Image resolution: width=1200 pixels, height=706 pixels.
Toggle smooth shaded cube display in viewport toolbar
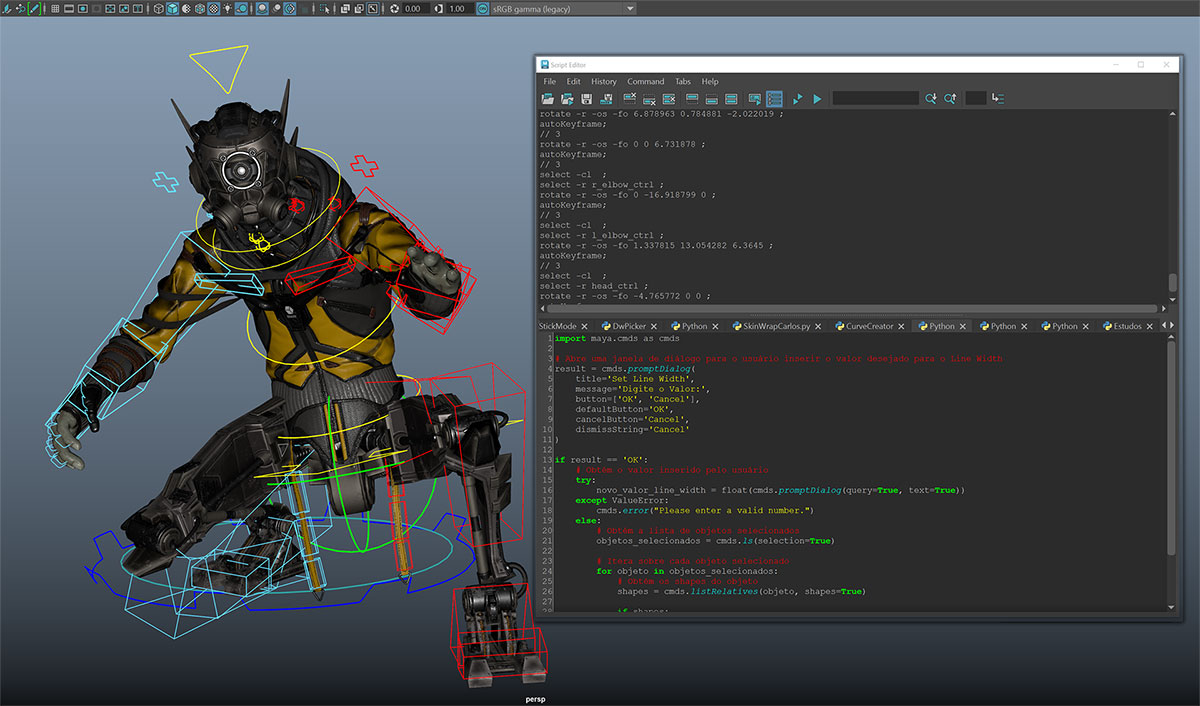tap(172, 8)
